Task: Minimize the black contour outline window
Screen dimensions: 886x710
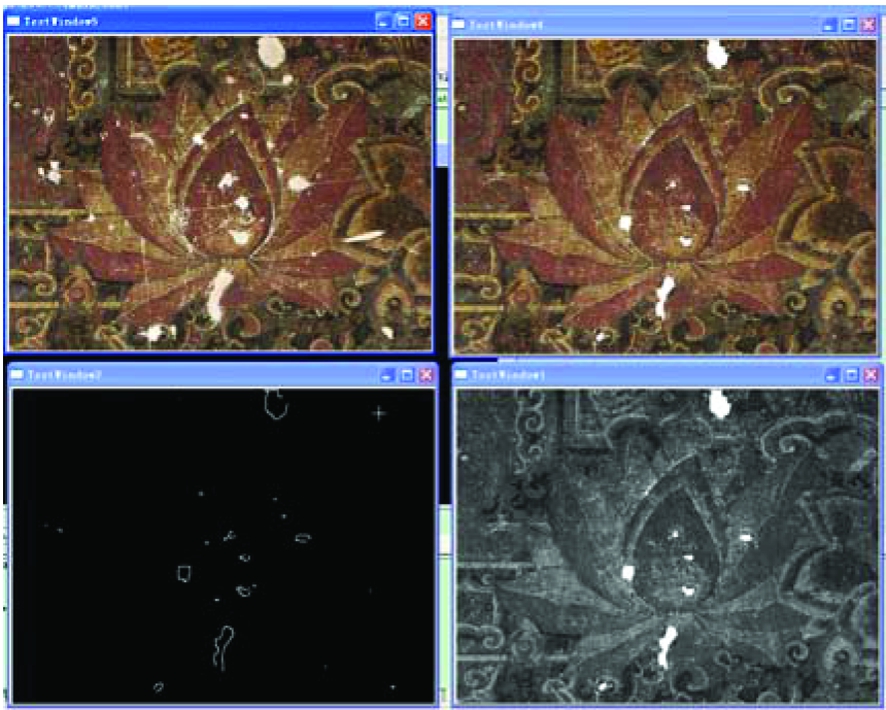Action: click(387, 374)
